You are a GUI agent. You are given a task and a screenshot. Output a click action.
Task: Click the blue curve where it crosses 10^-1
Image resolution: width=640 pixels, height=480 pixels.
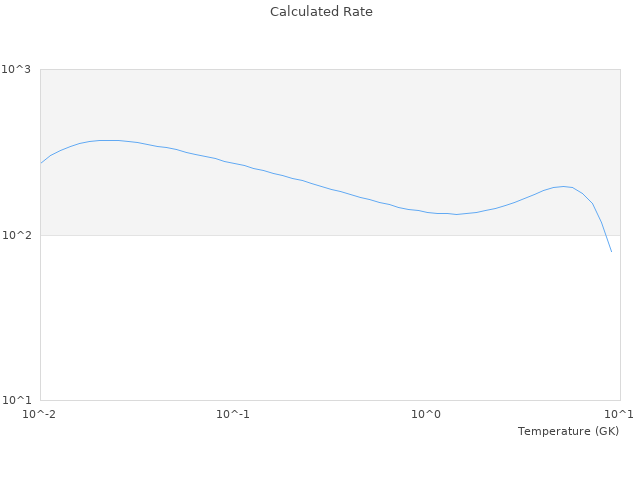[233, 163]
